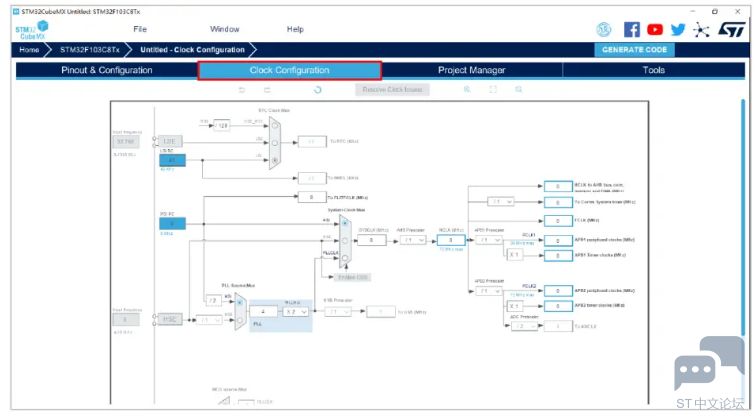This screenshot has height=419, width=753.
Task: Select HSI on System Clock Mux
Action: (x=345, y=223)
